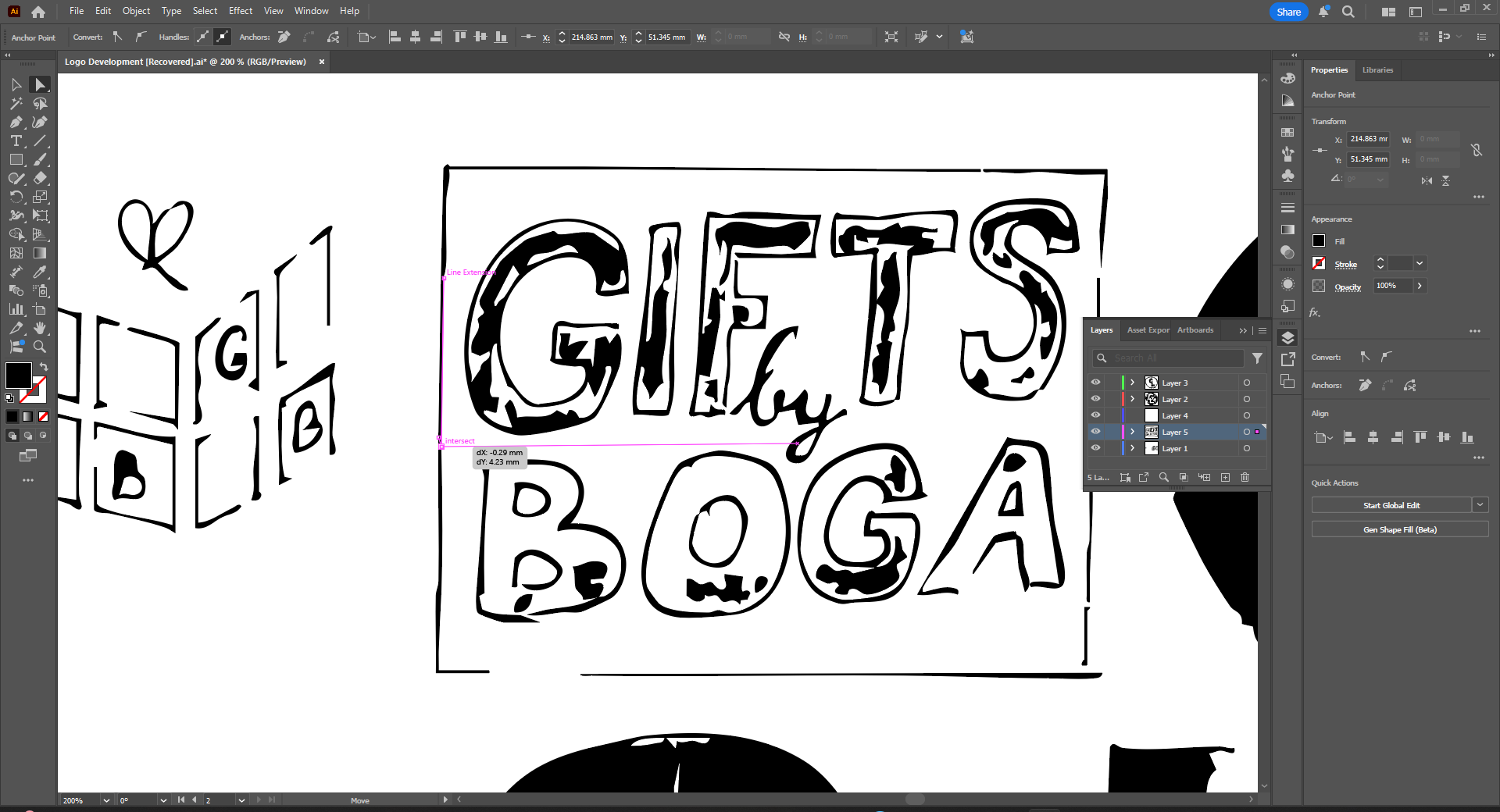Expand Layer 2 contents in Layers panel
Image resolution: width=1500 pixels, height=812 pixels.
point(1132,399)
